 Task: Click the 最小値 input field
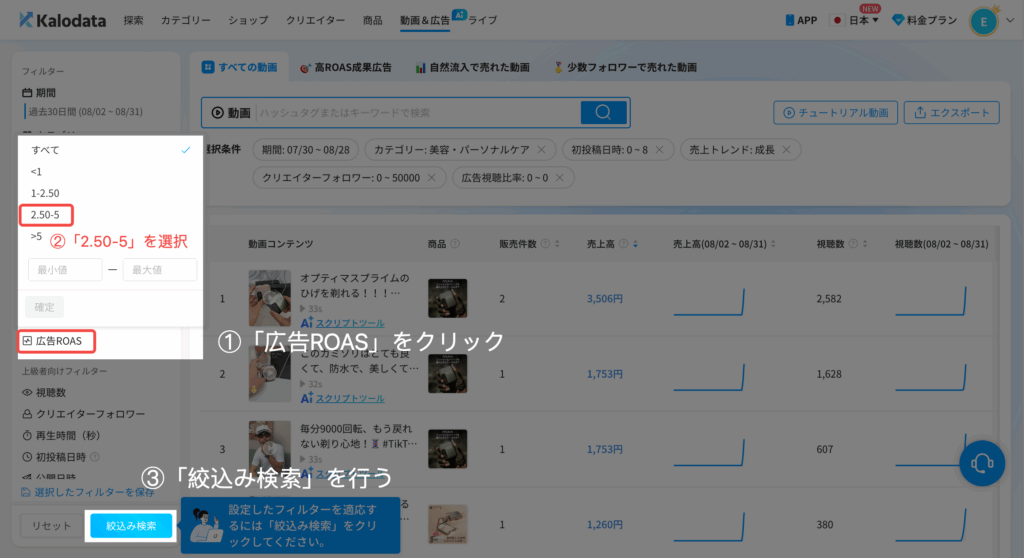[65, 269]
